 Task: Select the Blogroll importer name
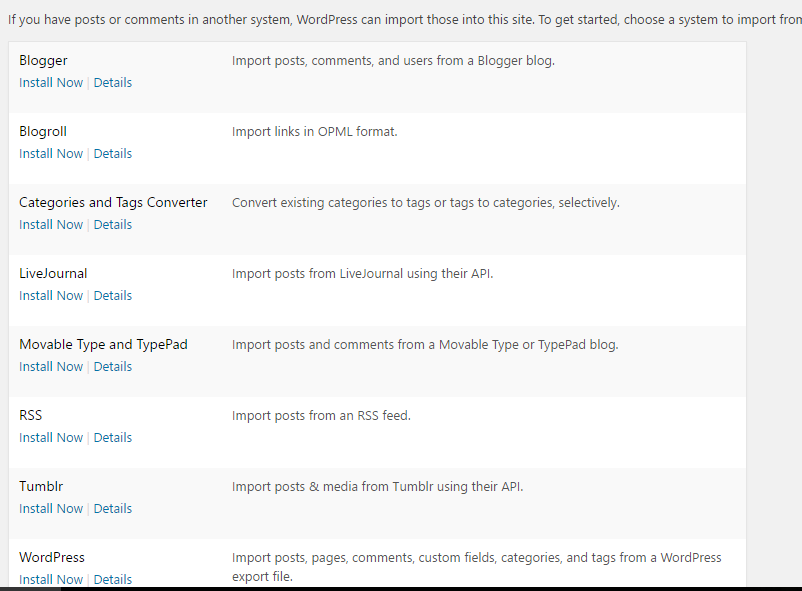(43, 132)
